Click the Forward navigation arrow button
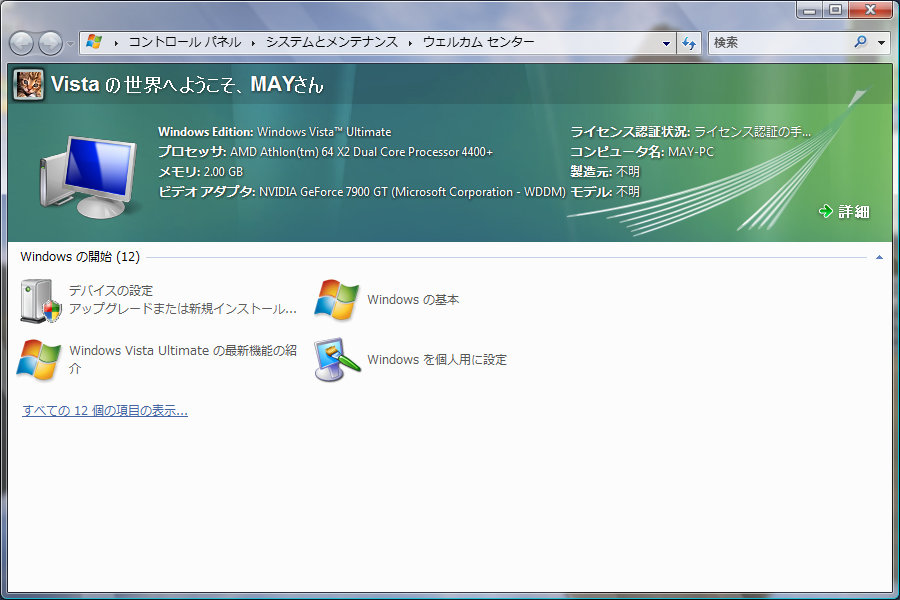The width and height of the screenshot is (900, 600). [50, 43]
